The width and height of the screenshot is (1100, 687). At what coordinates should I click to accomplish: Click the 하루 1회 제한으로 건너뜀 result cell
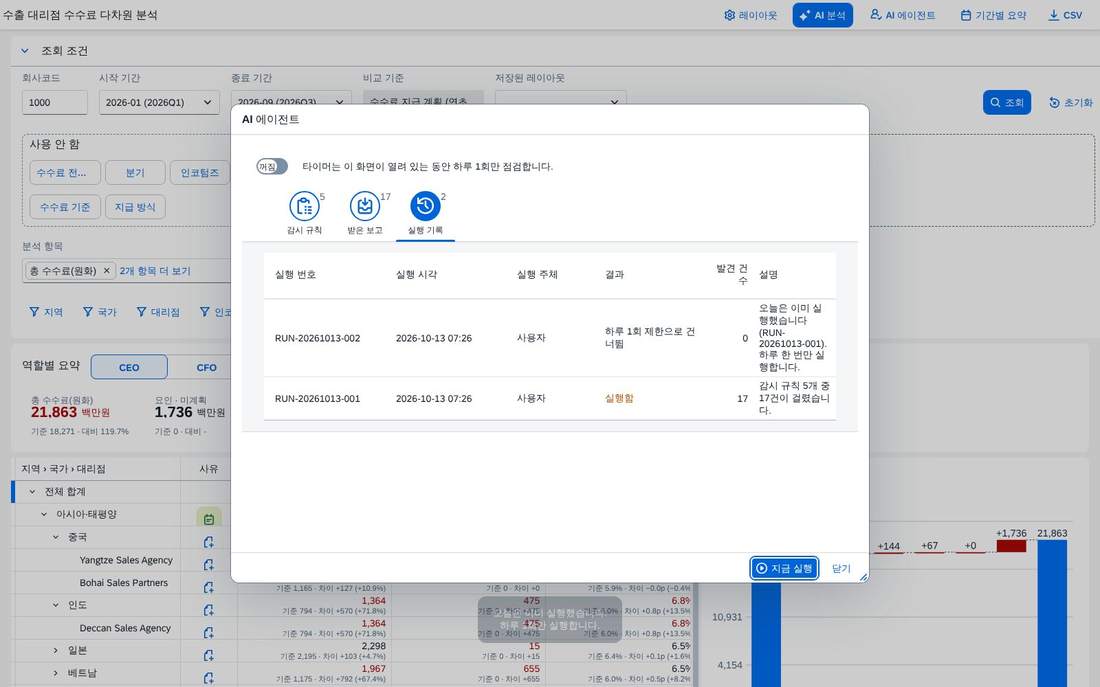650,338
